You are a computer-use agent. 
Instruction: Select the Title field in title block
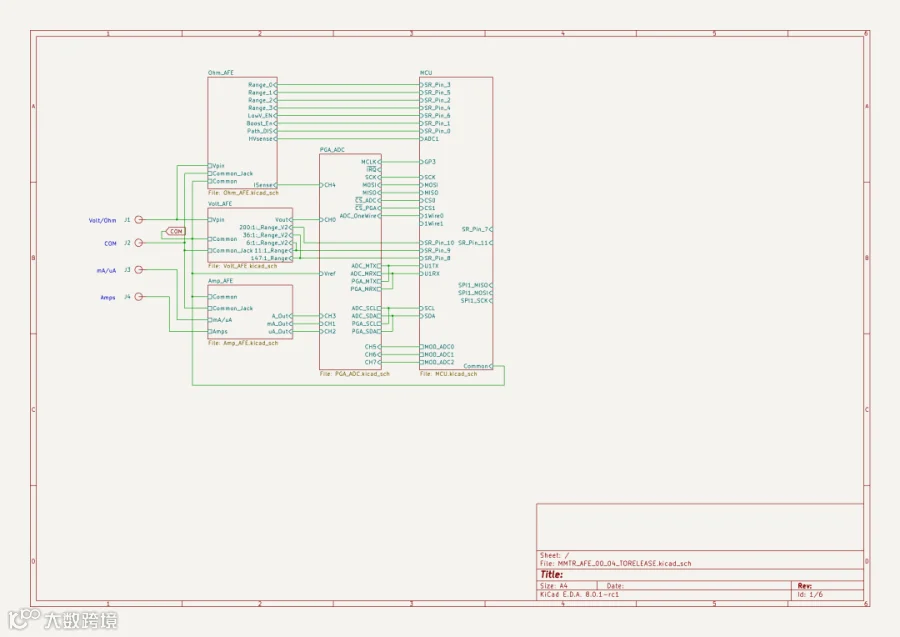click(x=552, y=574)
